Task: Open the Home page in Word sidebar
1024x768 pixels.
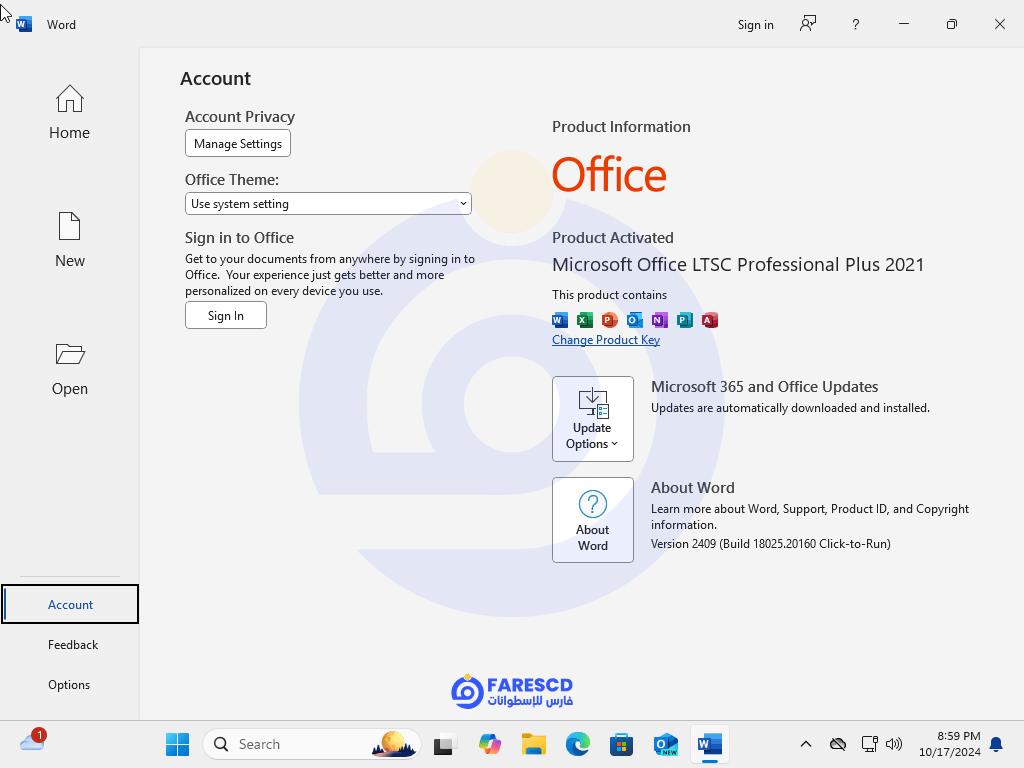Action: click(x=69, y=112)
